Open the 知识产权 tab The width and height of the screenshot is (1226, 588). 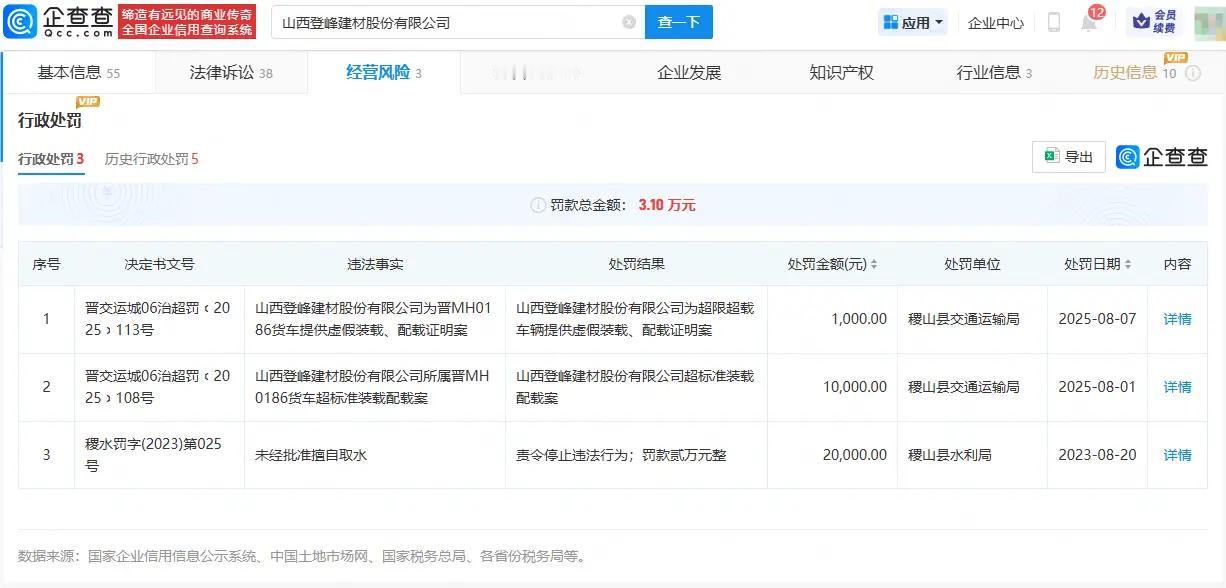pyautogui.click(x=841, y=73)
